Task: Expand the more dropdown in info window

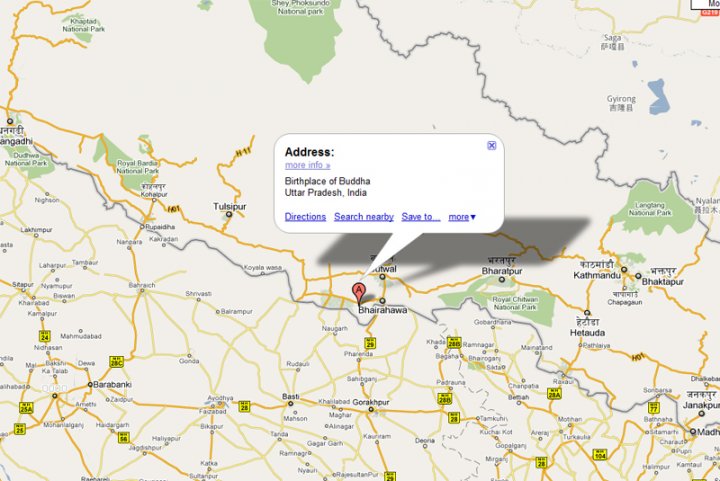Action: tap(462, 217)
